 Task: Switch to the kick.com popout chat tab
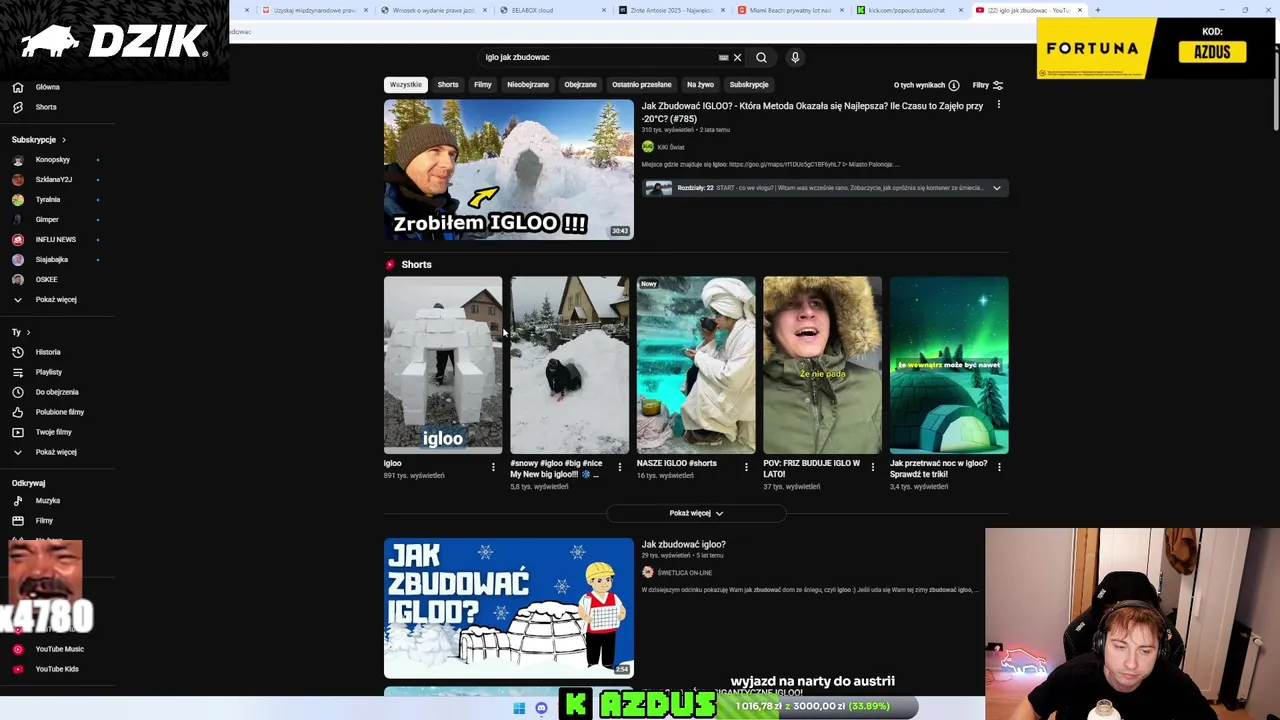(908, 10)
